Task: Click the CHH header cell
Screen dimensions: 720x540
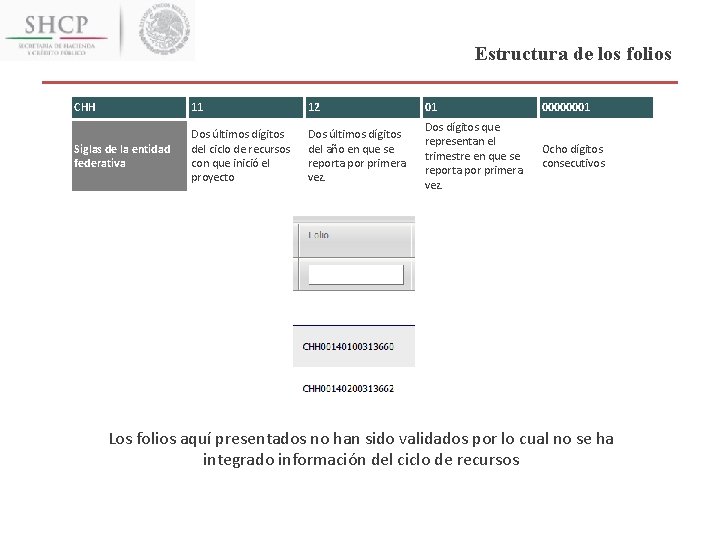Action: [129, 107]
